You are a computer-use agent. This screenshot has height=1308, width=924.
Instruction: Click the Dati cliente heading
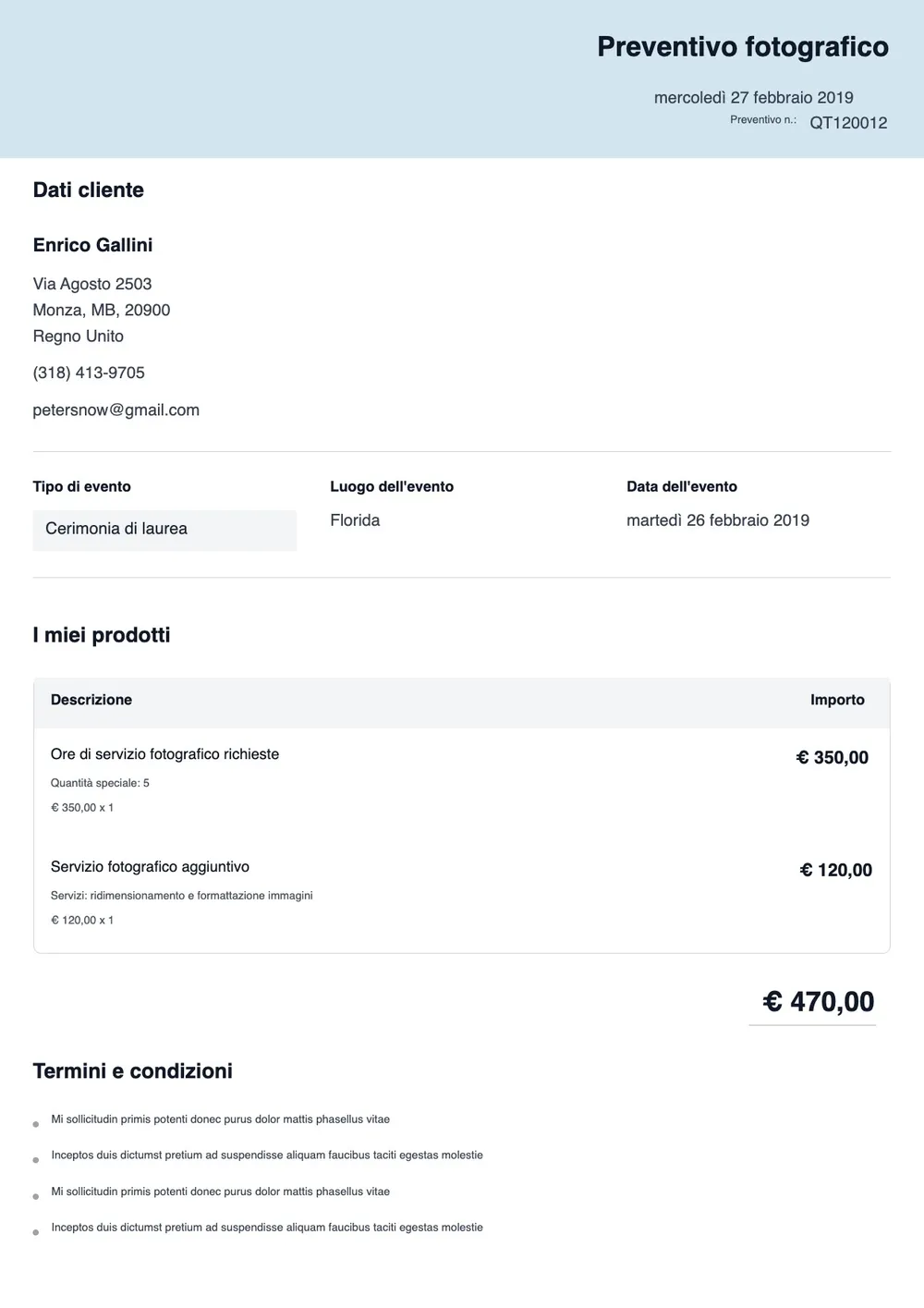[x=89, y=190]
